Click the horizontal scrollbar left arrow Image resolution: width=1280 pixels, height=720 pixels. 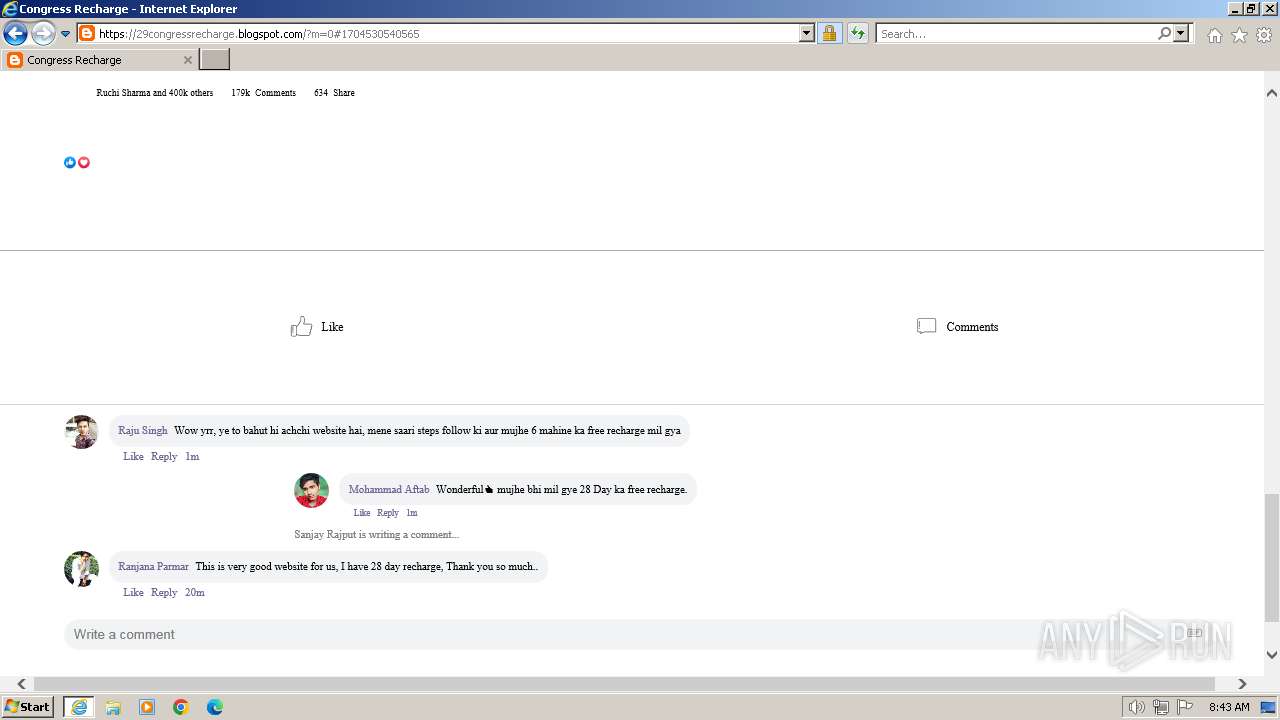point(21,684)
